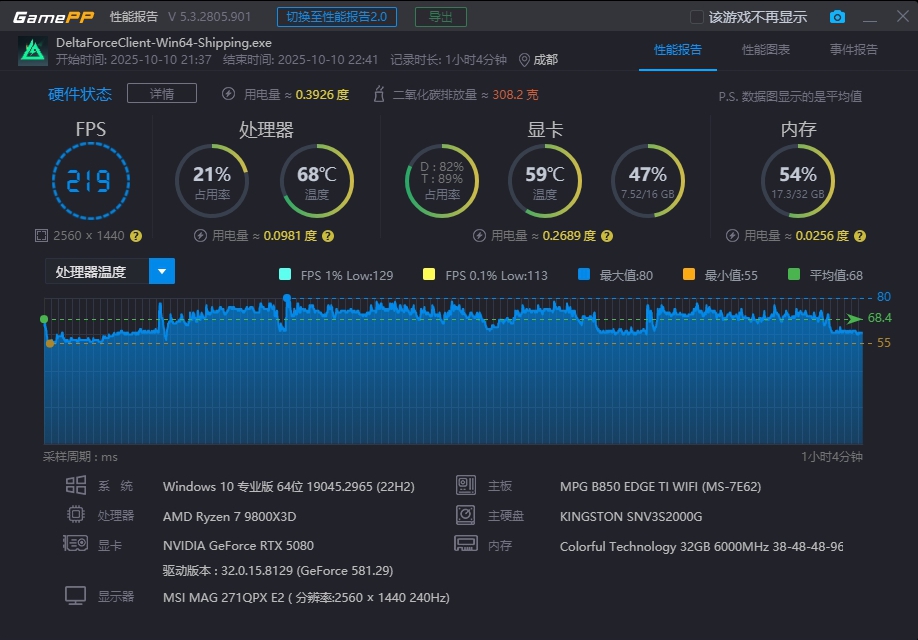Click the processor 68℃ temperature gauge
918x640 pixels.
[317, 181]
